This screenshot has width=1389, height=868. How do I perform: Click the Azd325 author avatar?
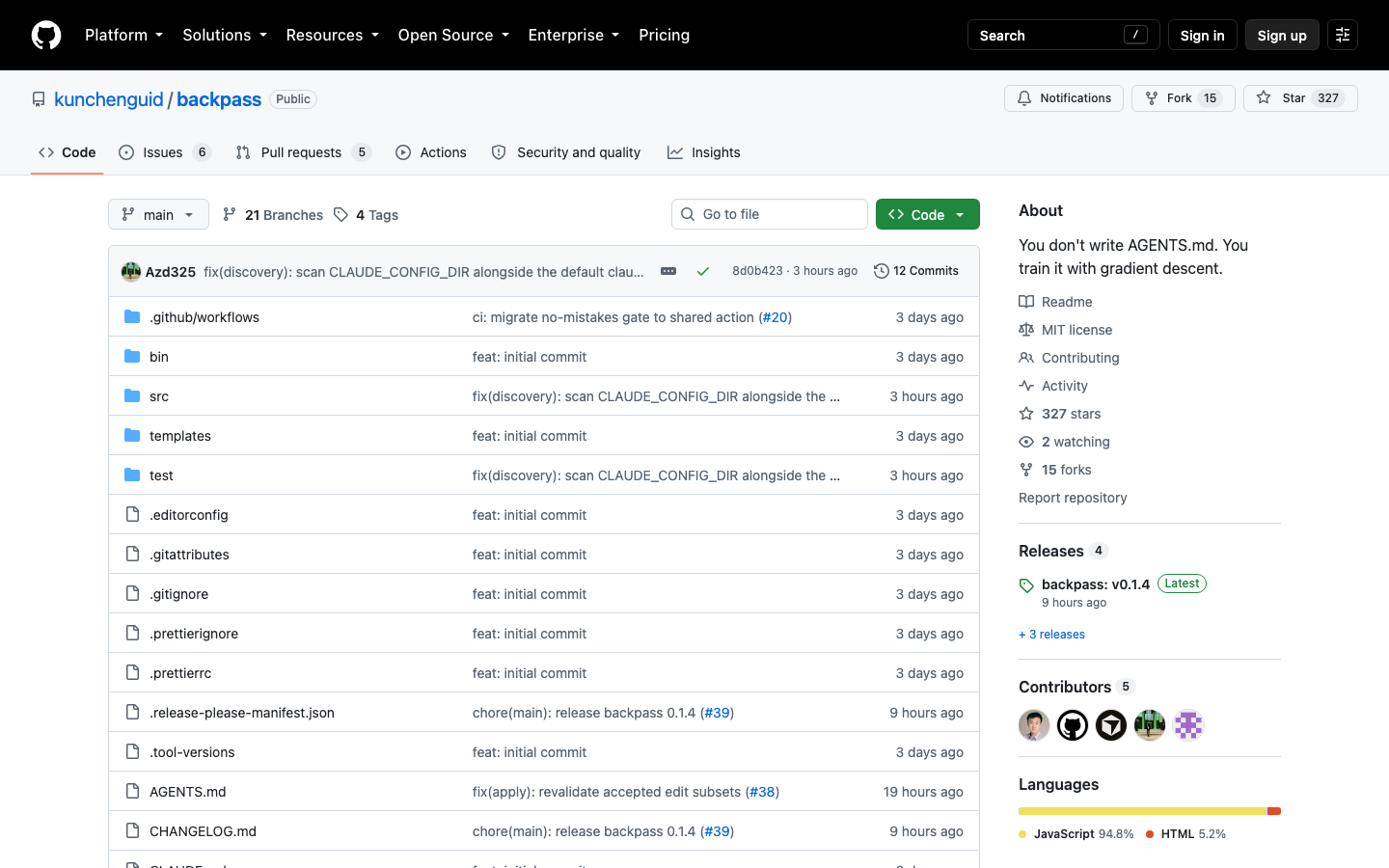point(131,271)
